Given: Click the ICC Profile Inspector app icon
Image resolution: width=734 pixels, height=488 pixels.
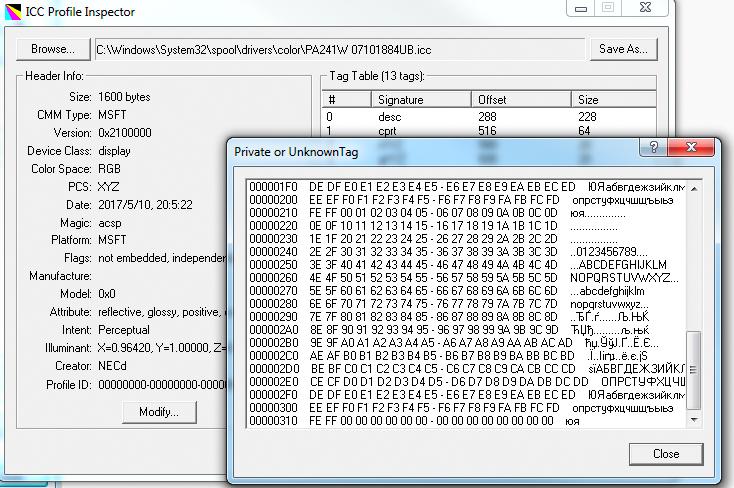Looking at the screenshot, I should tap(13, 12).
